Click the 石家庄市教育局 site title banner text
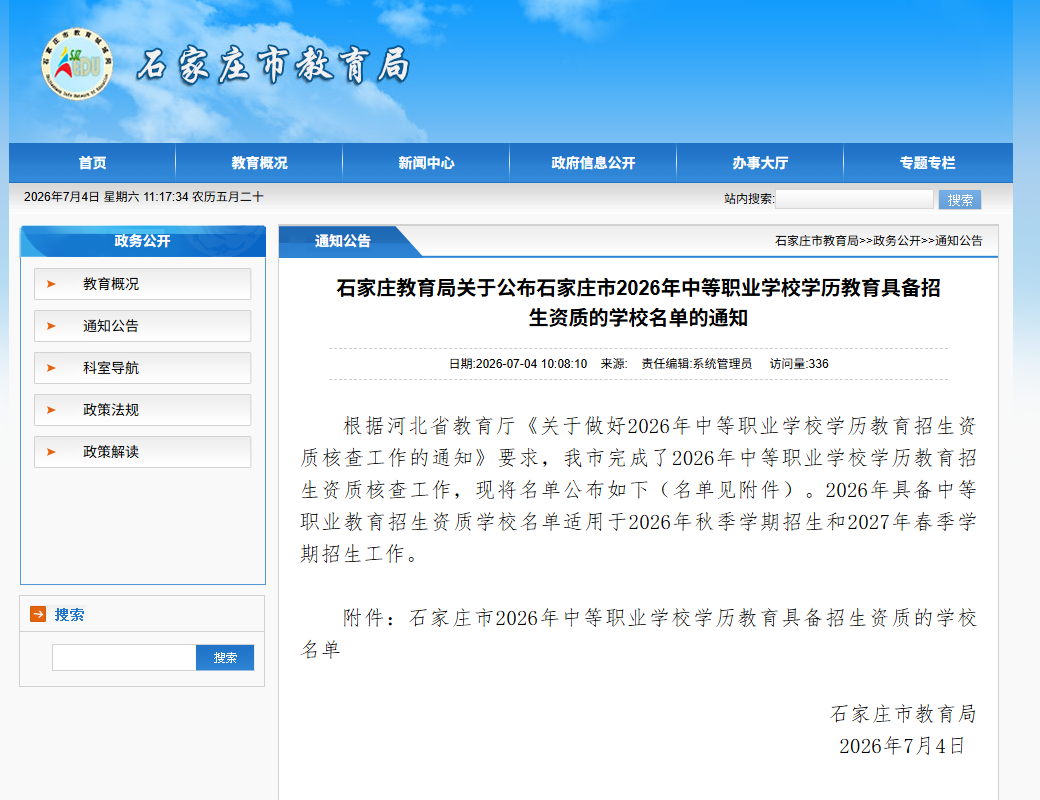 (273, 65)
